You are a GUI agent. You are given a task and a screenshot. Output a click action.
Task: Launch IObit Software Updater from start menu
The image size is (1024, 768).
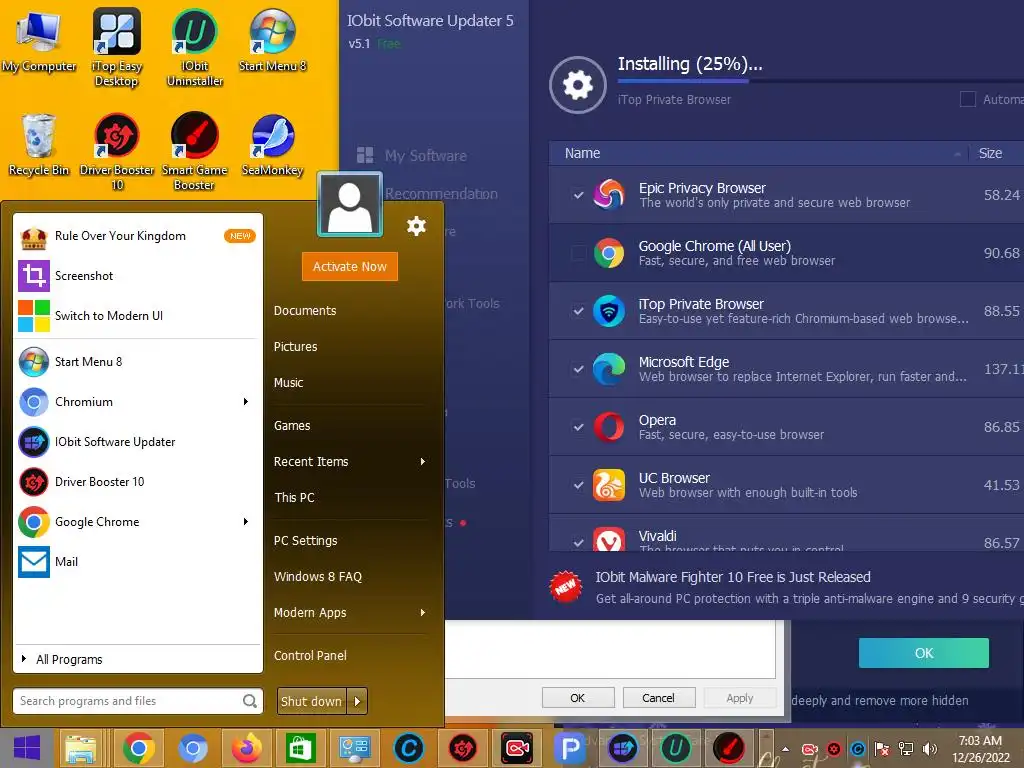pos(137,441)
